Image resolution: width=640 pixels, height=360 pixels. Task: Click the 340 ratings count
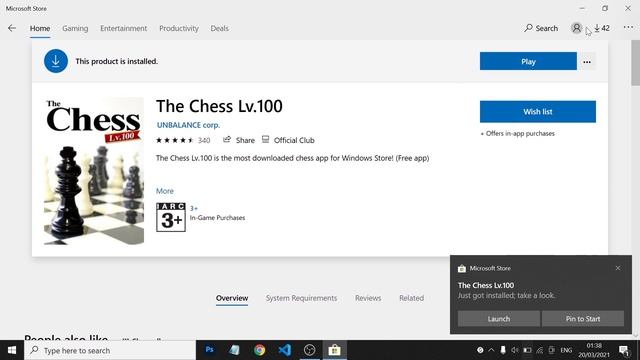[x=204, y=140]
